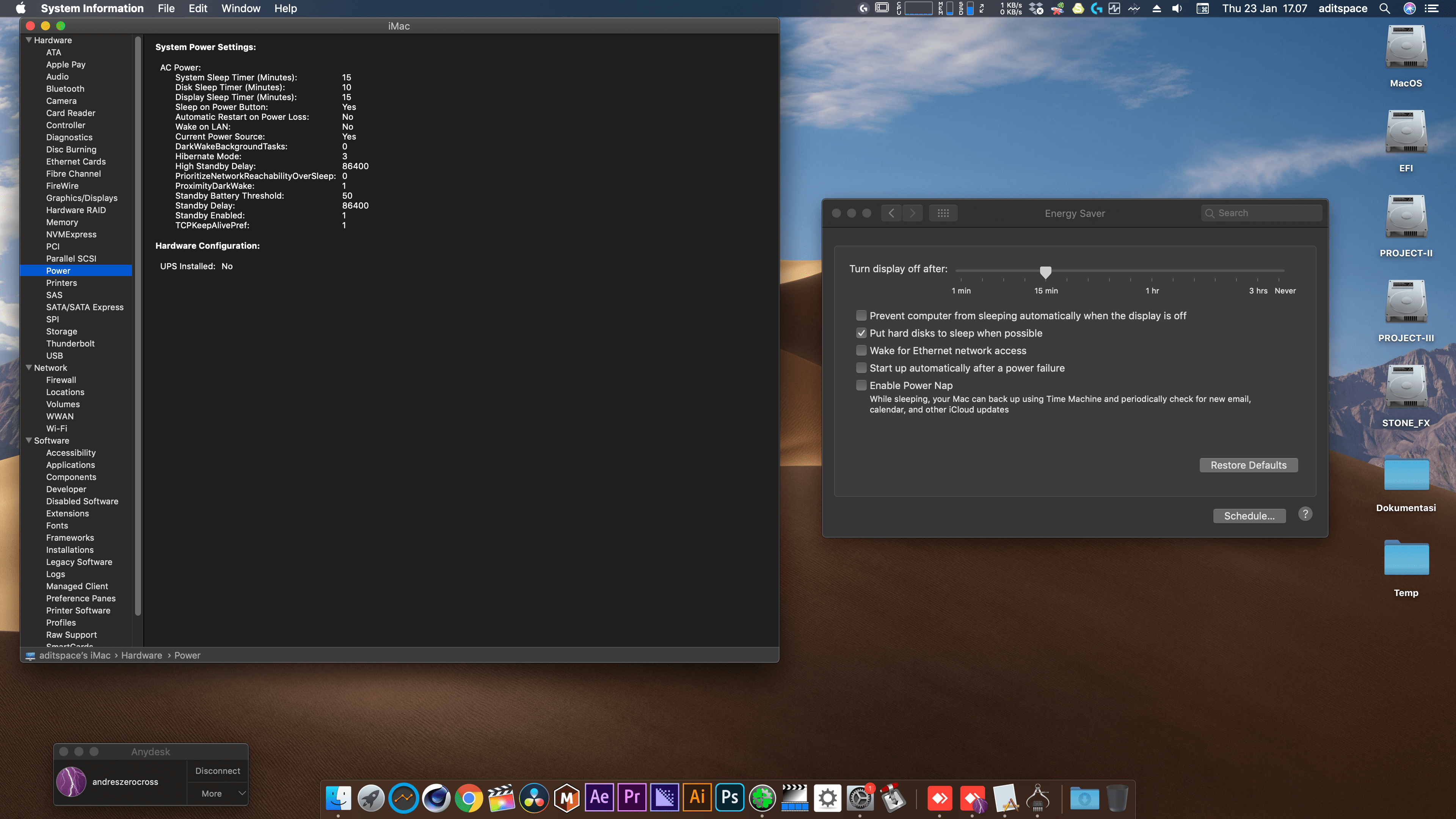Collapse the Network section in sidebar

click(29, 367)
